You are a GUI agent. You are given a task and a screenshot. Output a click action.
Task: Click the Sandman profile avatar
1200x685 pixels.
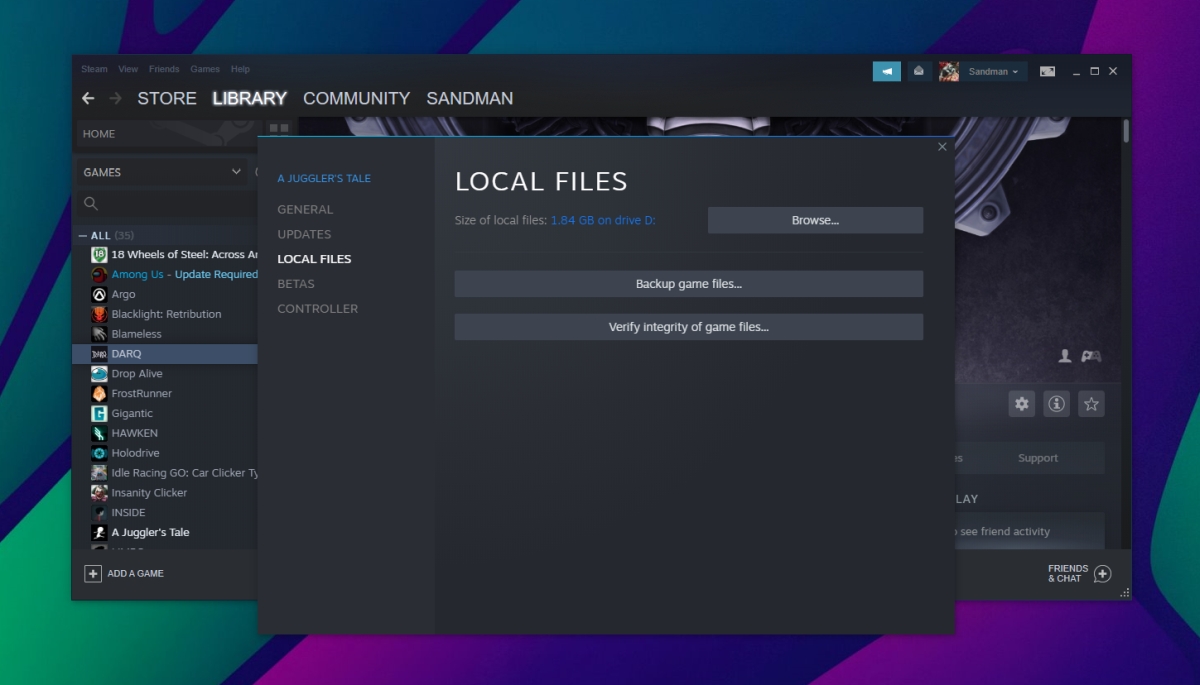(x=948, y=71)
